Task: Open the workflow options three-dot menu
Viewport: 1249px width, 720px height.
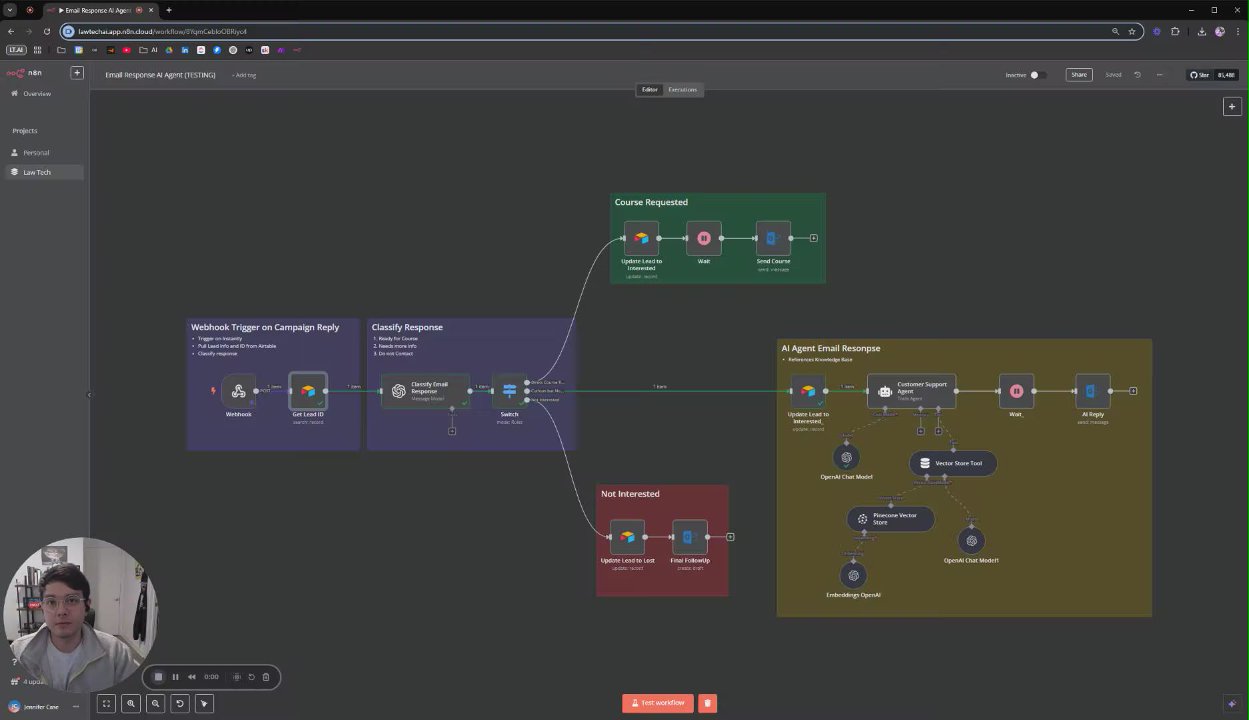Action: tap(1160, 75)
